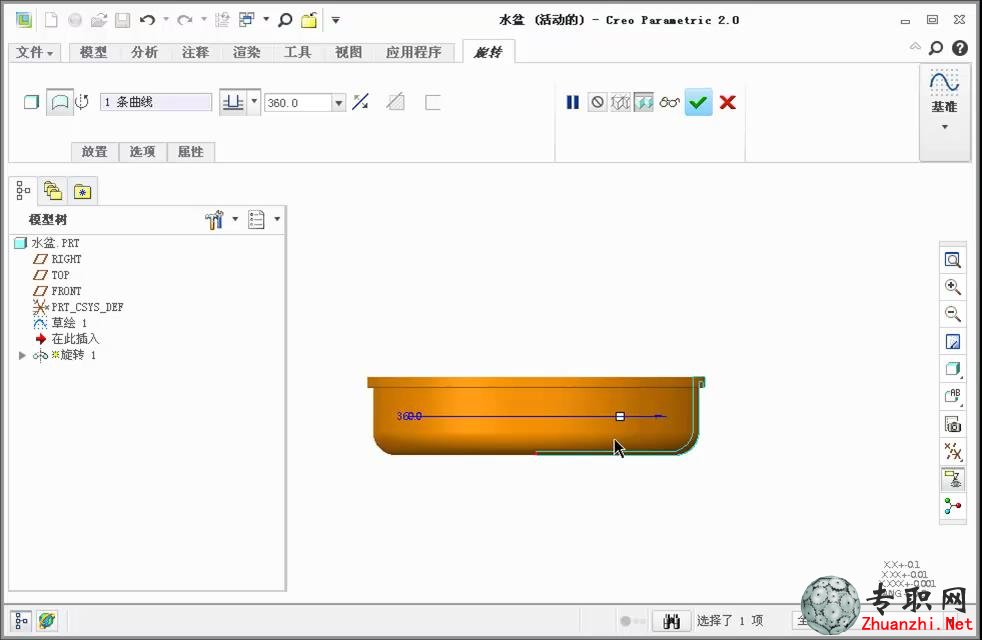Viewport: 982px width, 640px height.
Task: Click the 1 条曲线 sketch collector field
Action: pos(156,102)
